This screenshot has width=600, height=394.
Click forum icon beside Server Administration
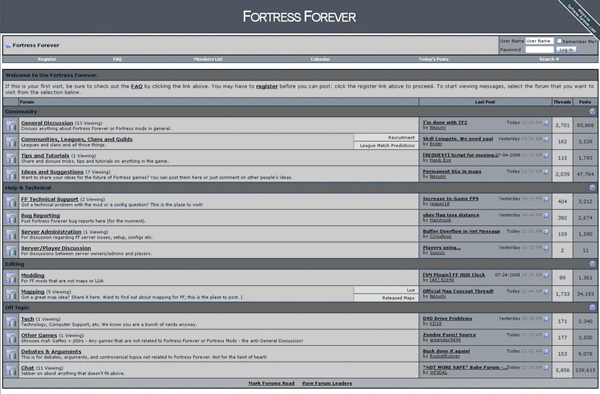[x=11, y=234]
